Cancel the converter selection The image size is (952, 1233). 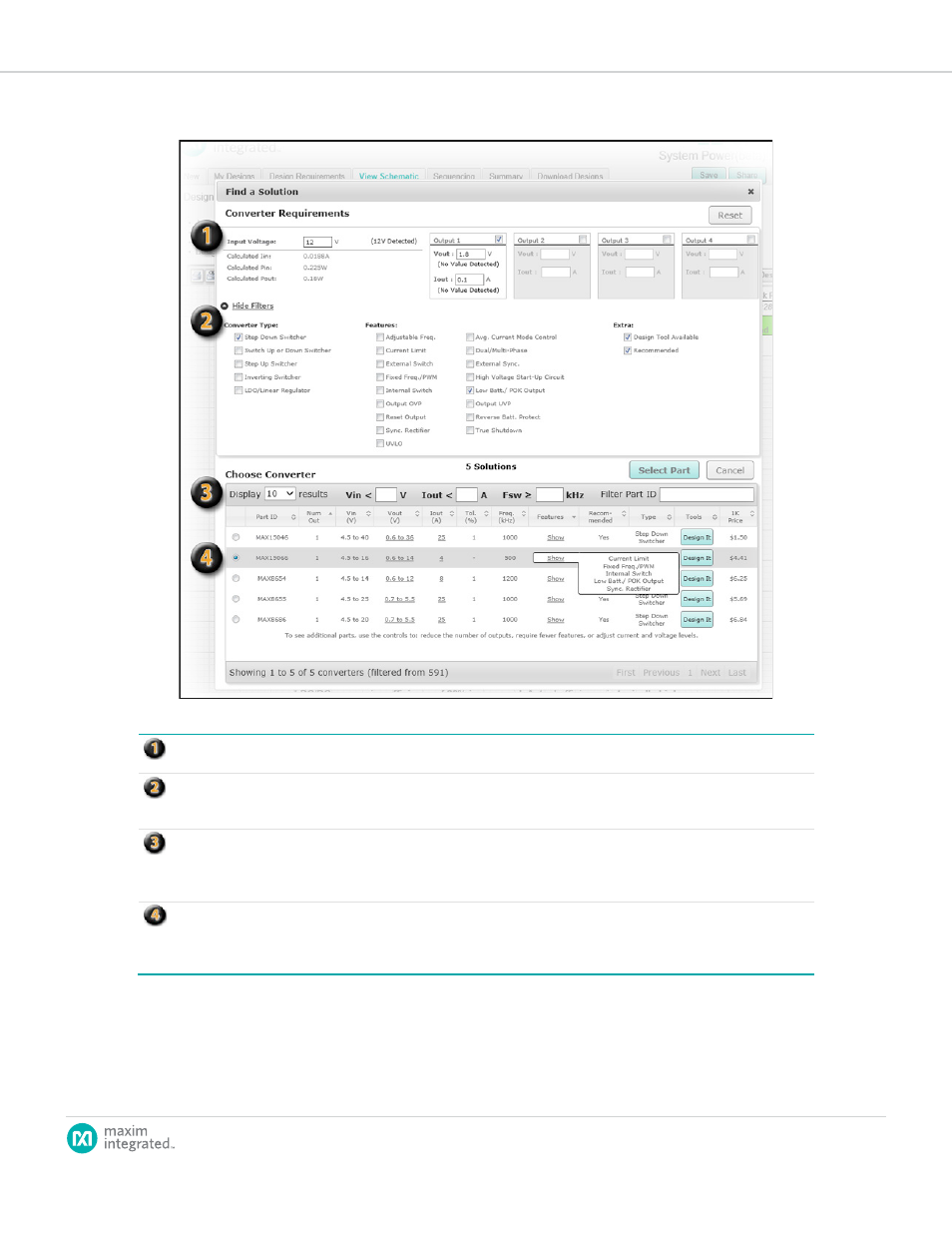tap(730, 470)
